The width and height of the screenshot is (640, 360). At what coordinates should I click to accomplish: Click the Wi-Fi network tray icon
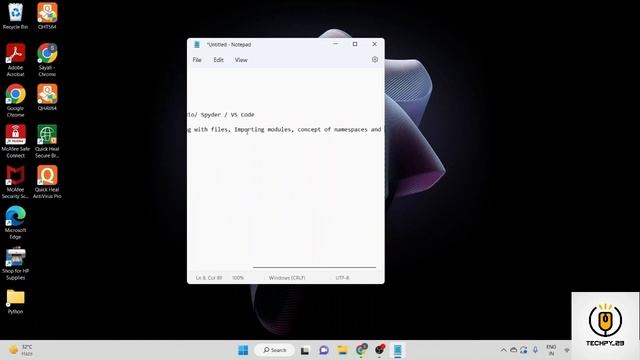(567, 350)
